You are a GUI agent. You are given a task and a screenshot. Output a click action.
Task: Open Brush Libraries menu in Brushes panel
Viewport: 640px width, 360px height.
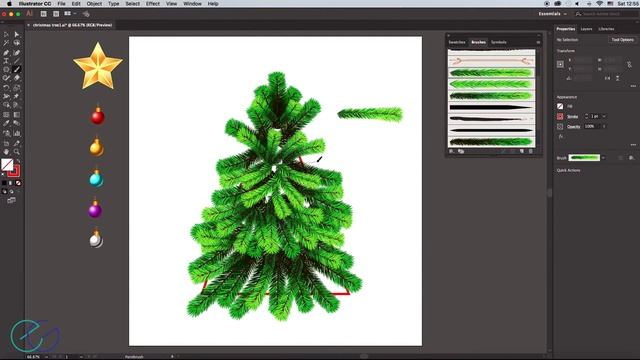[x=451, y=151]
